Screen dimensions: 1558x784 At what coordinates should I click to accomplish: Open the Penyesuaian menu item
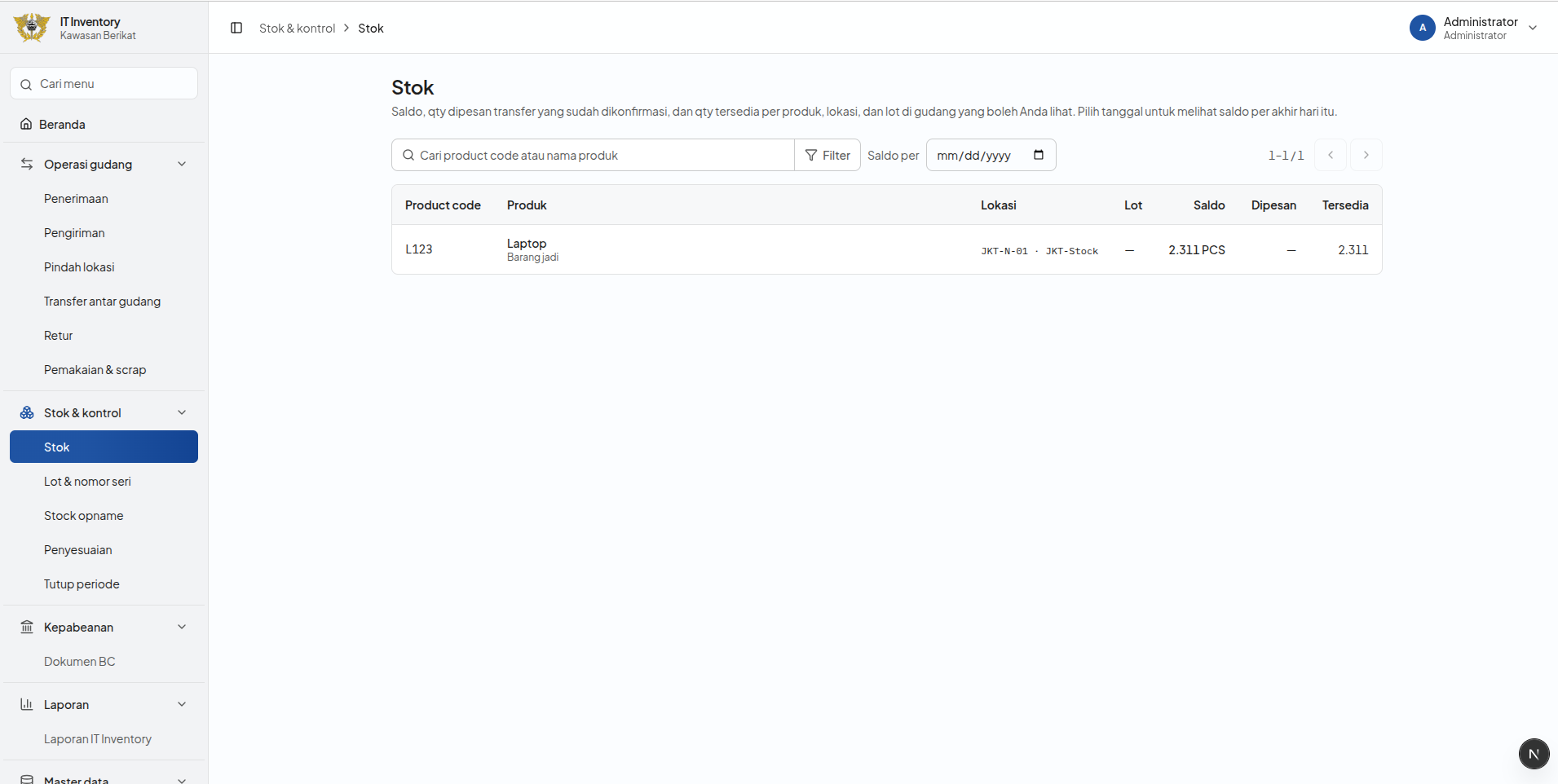tap(104, 550)
